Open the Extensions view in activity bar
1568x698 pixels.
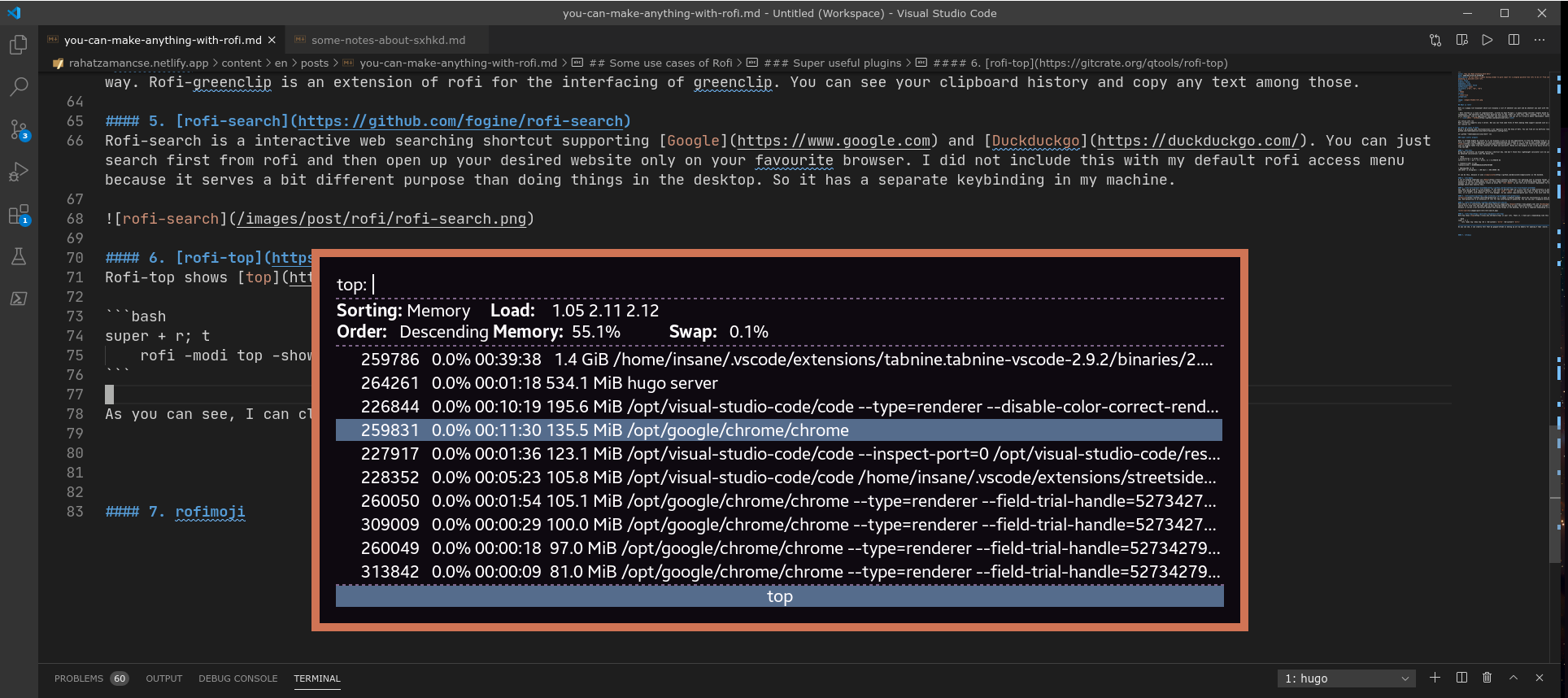point(18,215)
